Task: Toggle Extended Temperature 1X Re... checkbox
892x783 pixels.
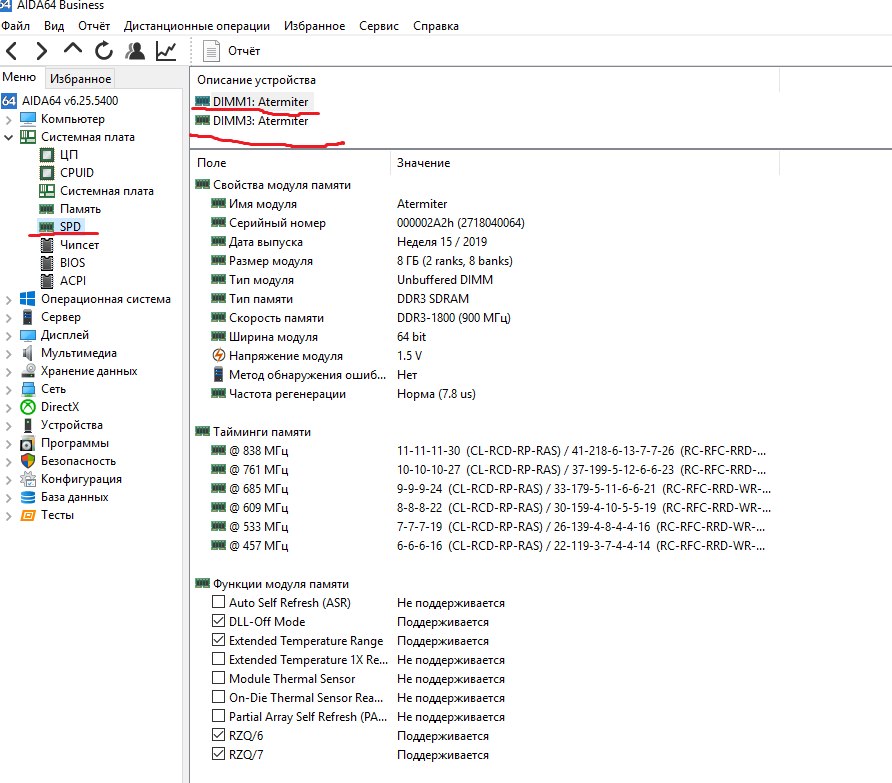Action: 218,658
